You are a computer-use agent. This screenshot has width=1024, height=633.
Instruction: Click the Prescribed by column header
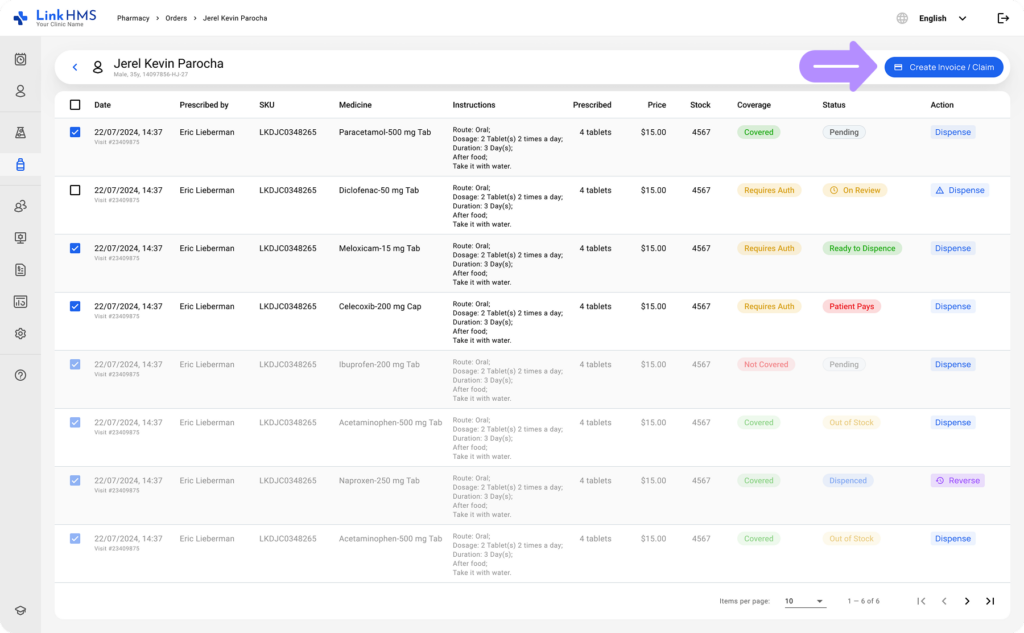coord(204,105)
